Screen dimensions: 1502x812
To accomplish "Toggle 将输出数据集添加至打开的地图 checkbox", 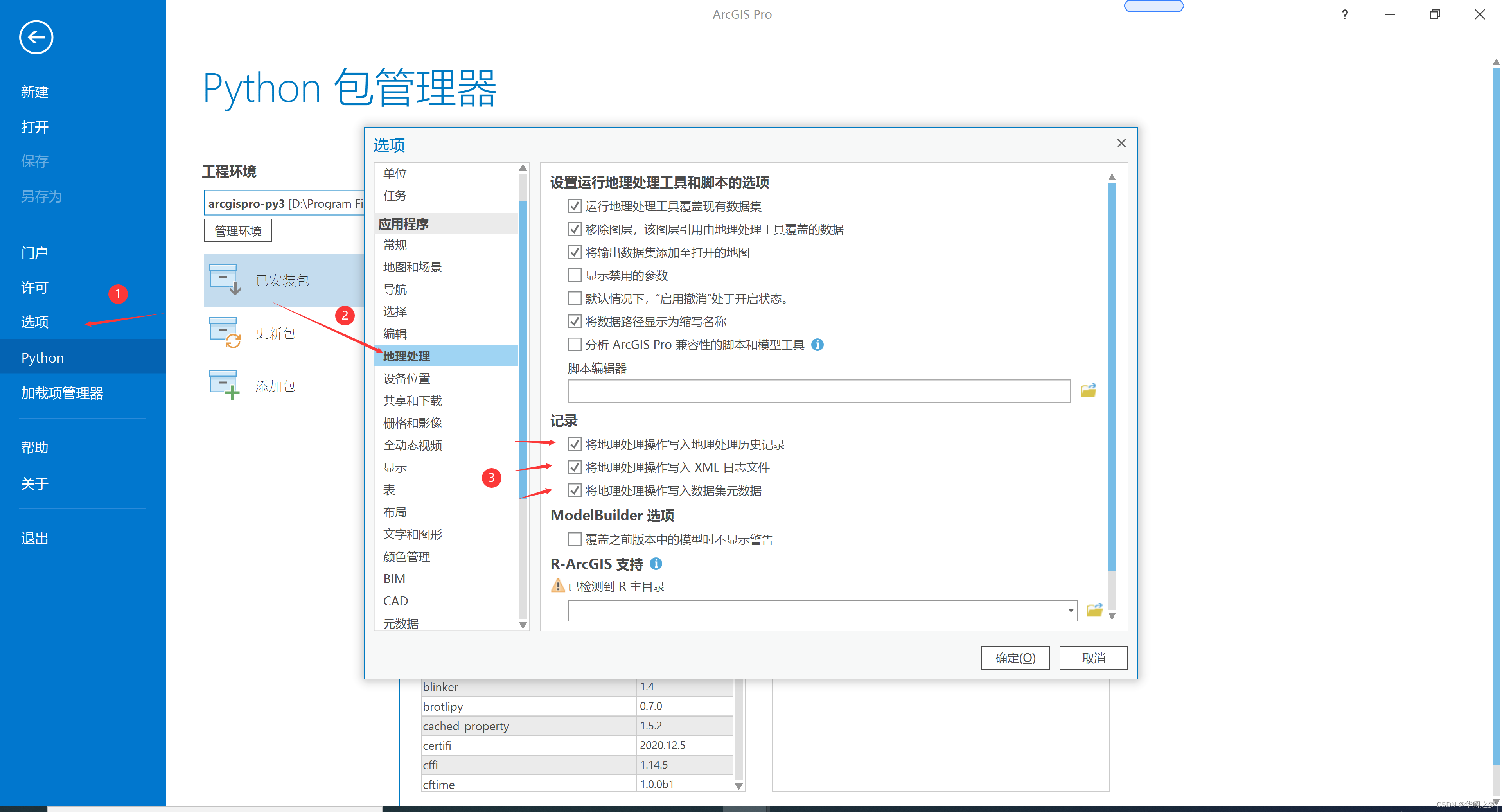I will tap(574, 252).
